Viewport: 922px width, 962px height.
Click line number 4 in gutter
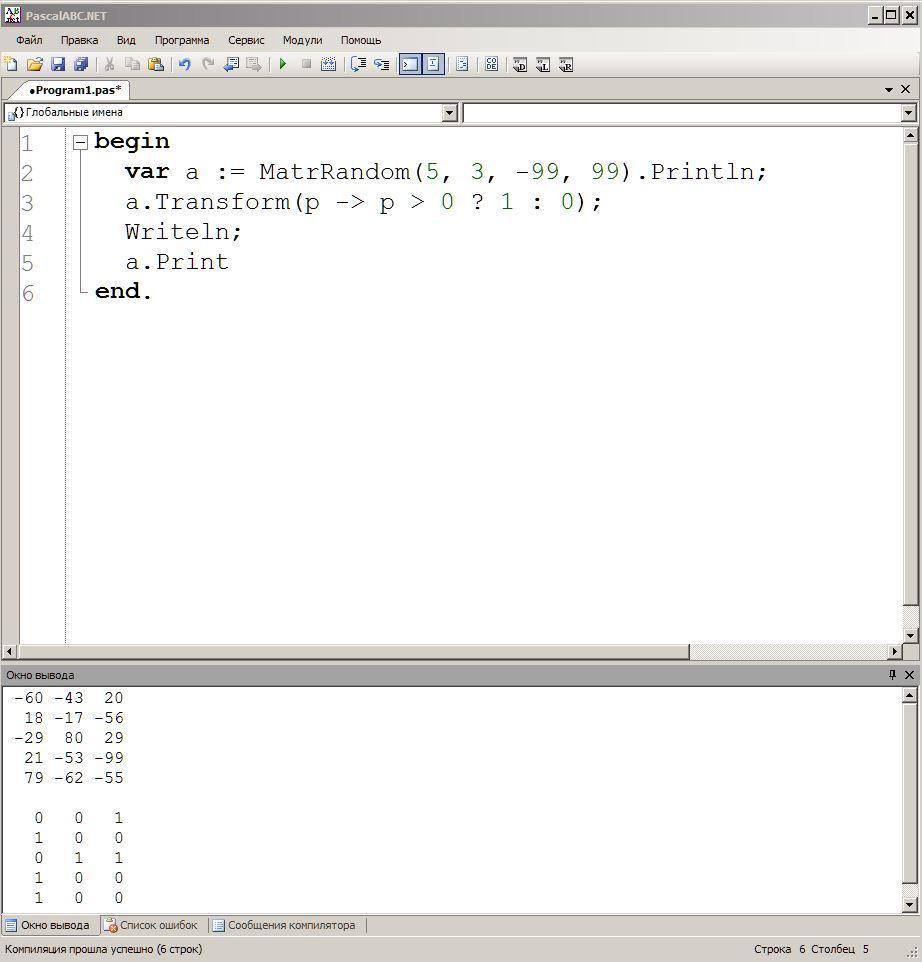(27, 233)
